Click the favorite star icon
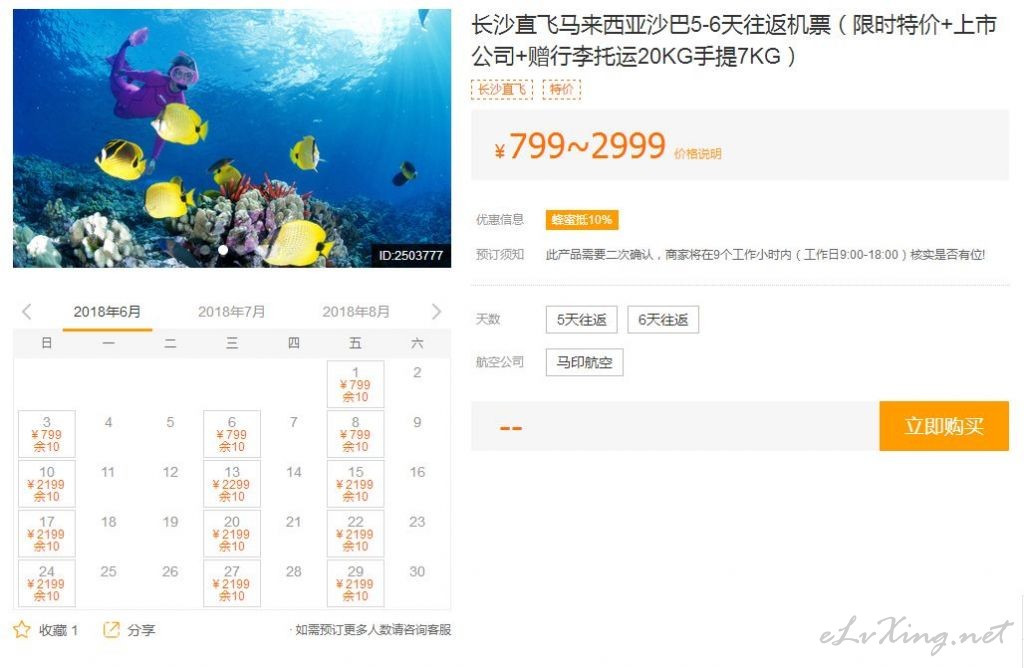 click(x=22, y=629)
